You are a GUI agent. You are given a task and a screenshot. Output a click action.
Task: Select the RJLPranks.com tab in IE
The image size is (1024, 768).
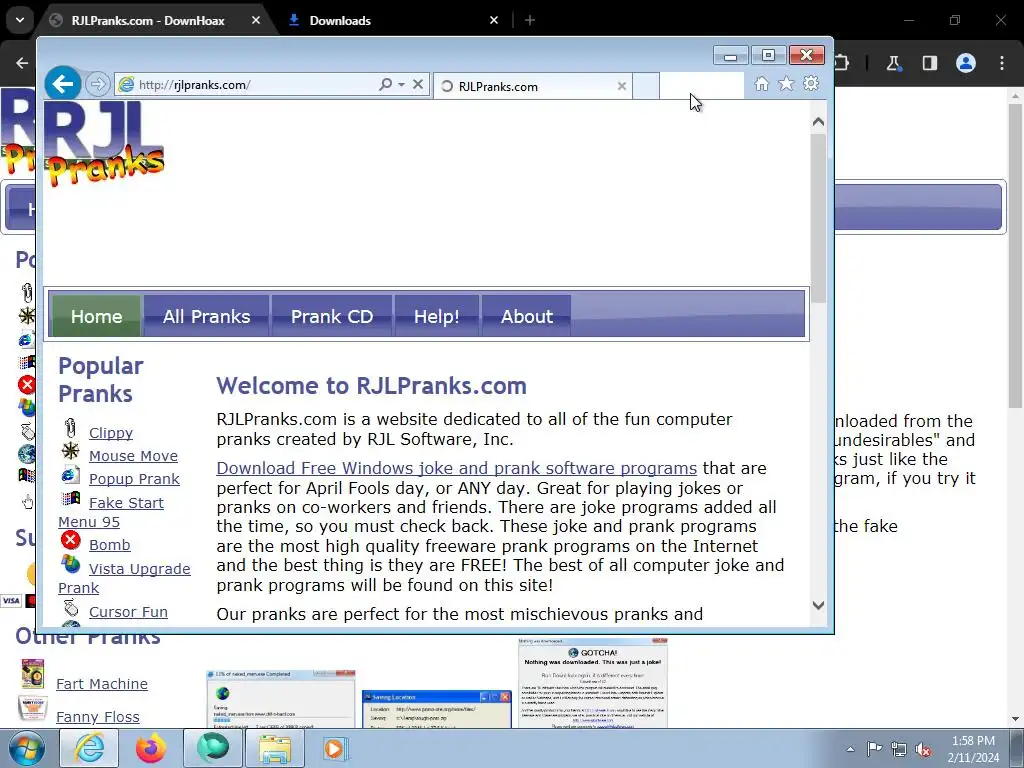click(x=532, y=86)
